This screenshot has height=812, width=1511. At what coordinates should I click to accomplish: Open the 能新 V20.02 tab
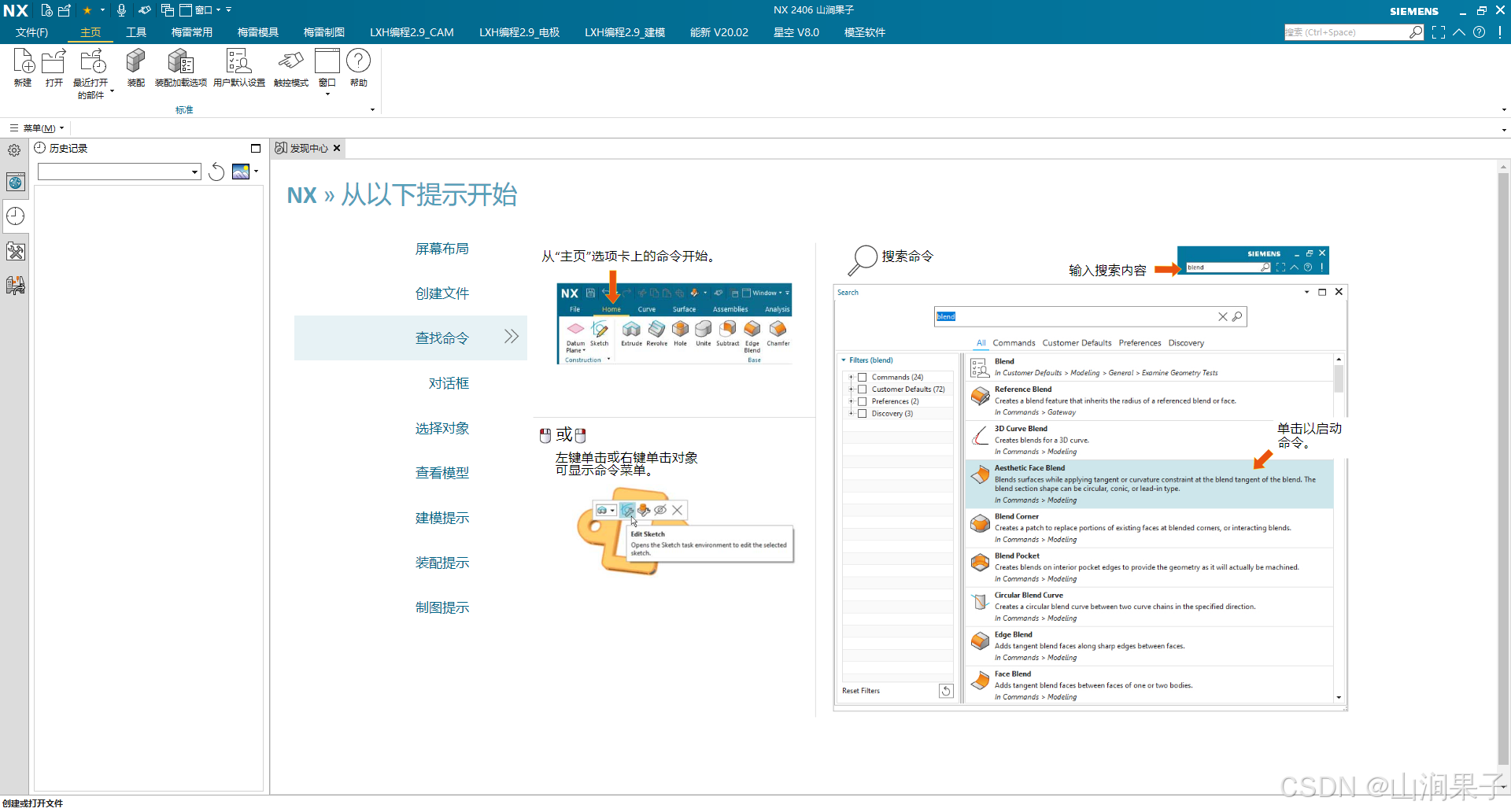pyautogui.click(x=719, y=32)
